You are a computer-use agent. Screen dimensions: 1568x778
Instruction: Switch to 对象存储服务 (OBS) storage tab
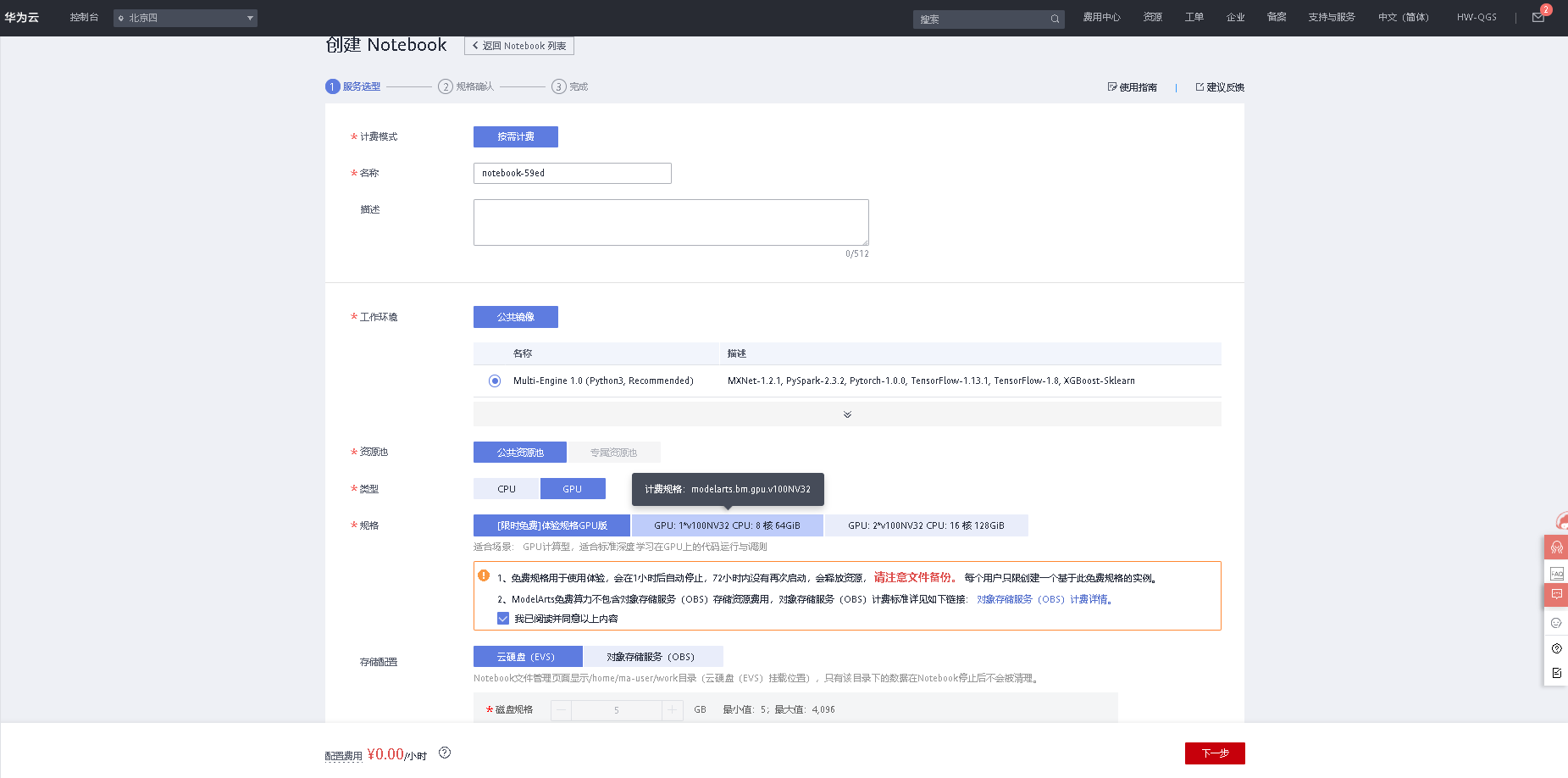[x=652, y=657]
